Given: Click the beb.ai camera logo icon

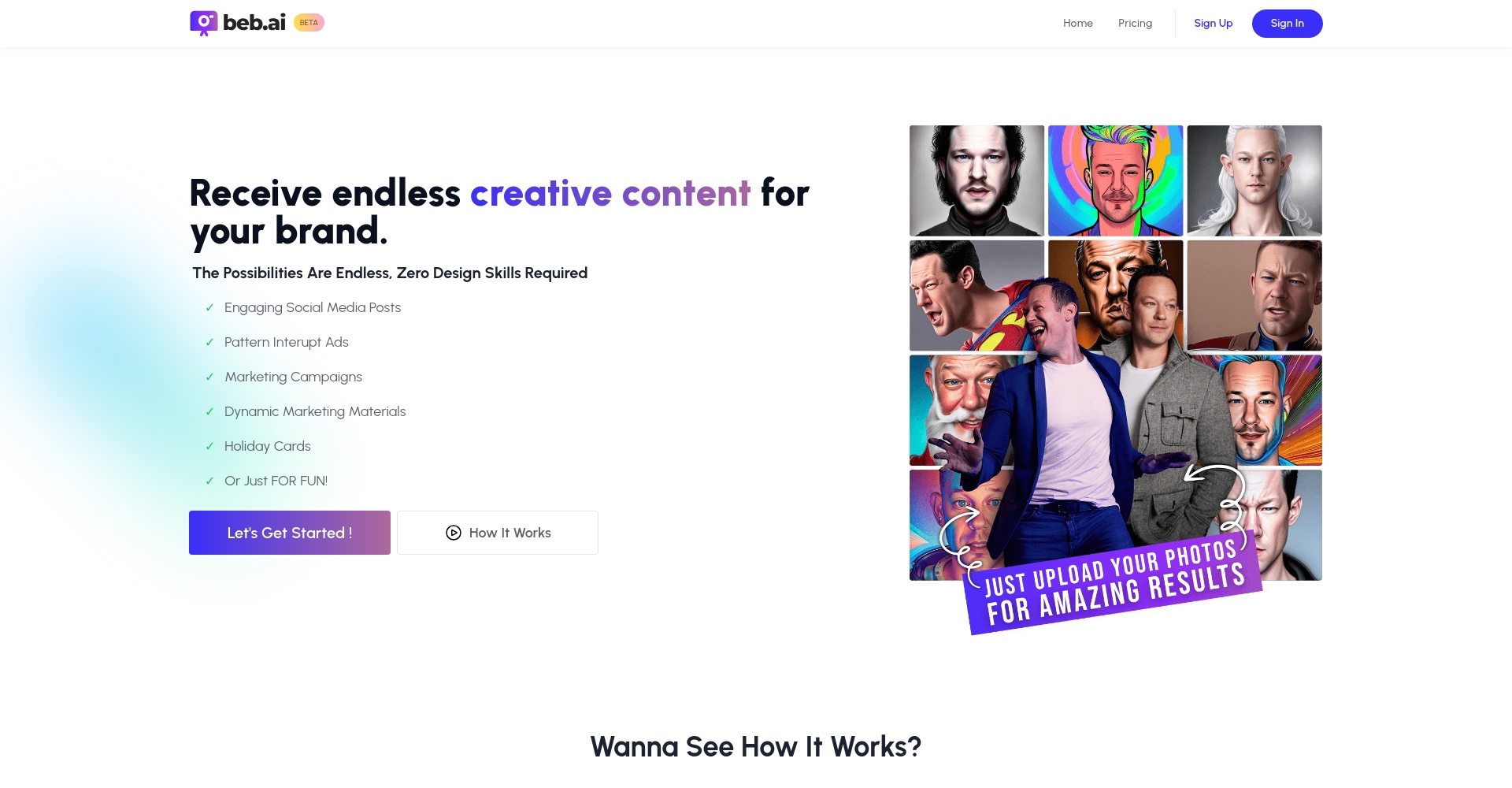Looking at the screenshot, I should 203,24.
